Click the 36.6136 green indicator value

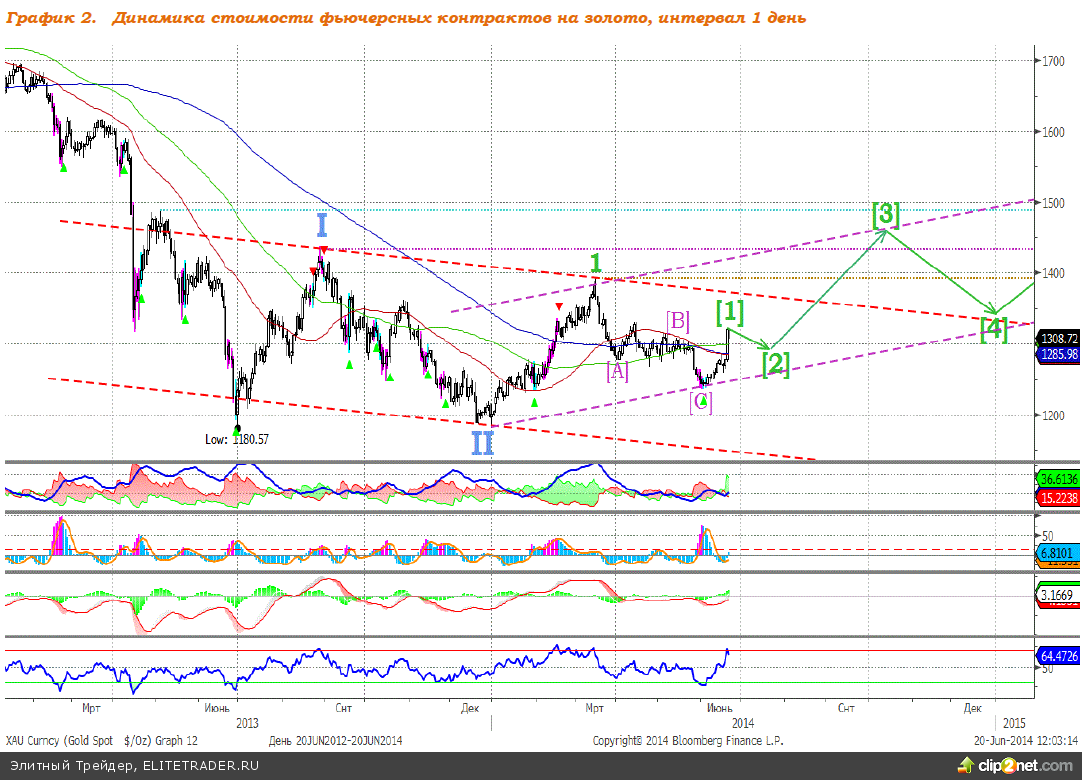point(1058,480)
